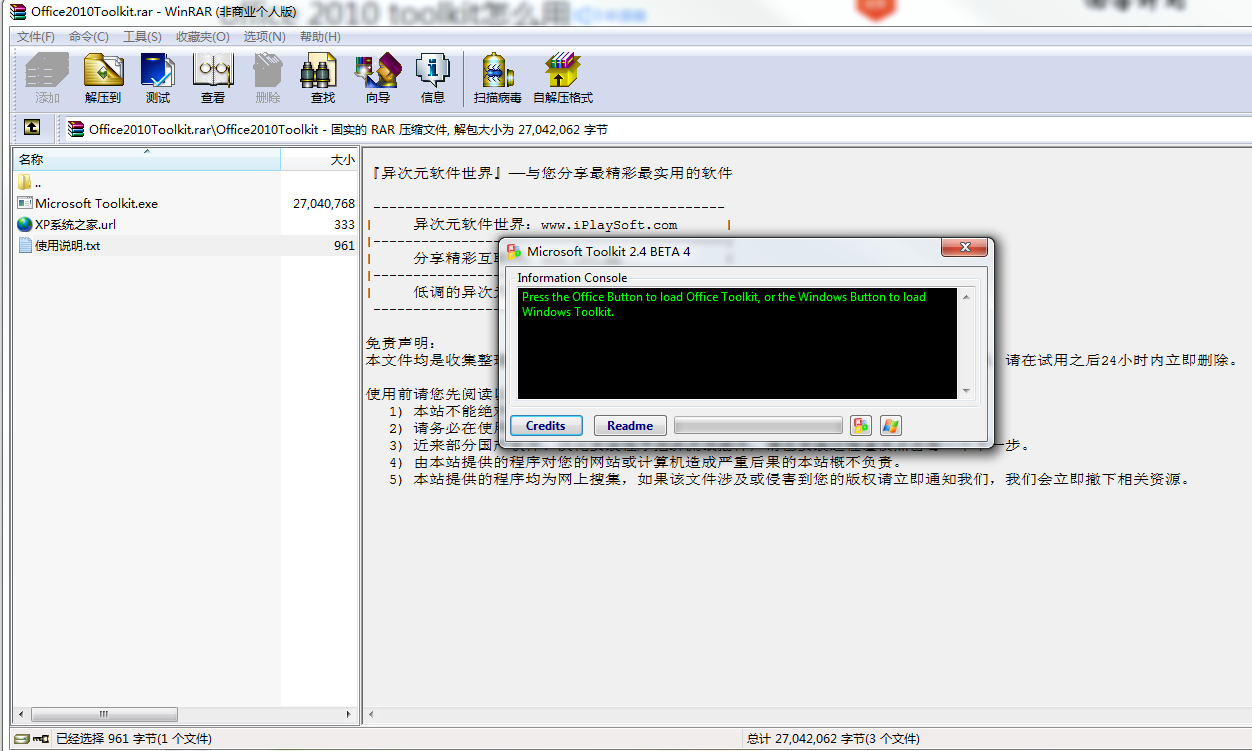Click the console scroll up arrow
The height and width of the screenshot is (751, 1252).
pos(966,297)
